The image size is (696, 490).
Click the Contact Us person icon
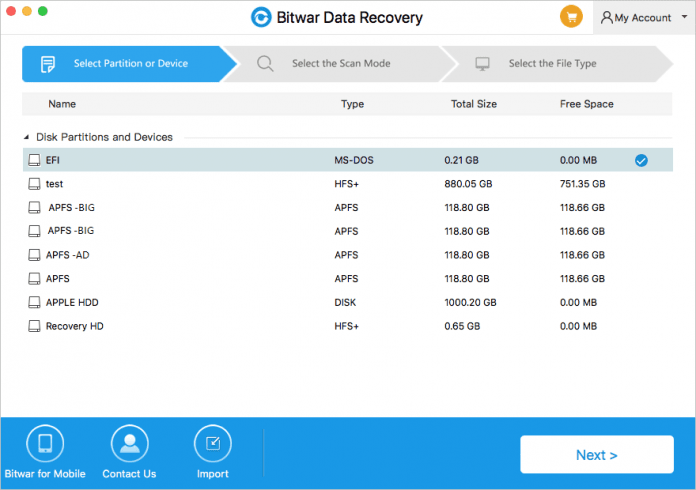coord(129,442)
